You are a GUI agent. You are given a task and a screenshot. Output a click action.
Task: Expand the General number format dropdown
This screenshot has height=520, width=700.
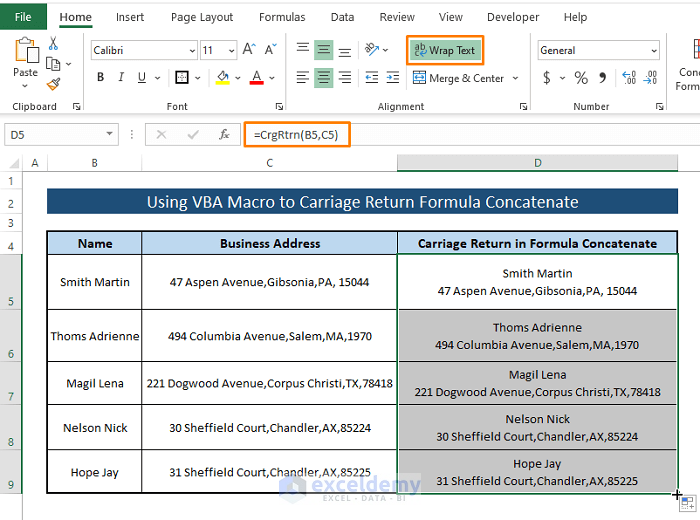(x=653, y=50)
